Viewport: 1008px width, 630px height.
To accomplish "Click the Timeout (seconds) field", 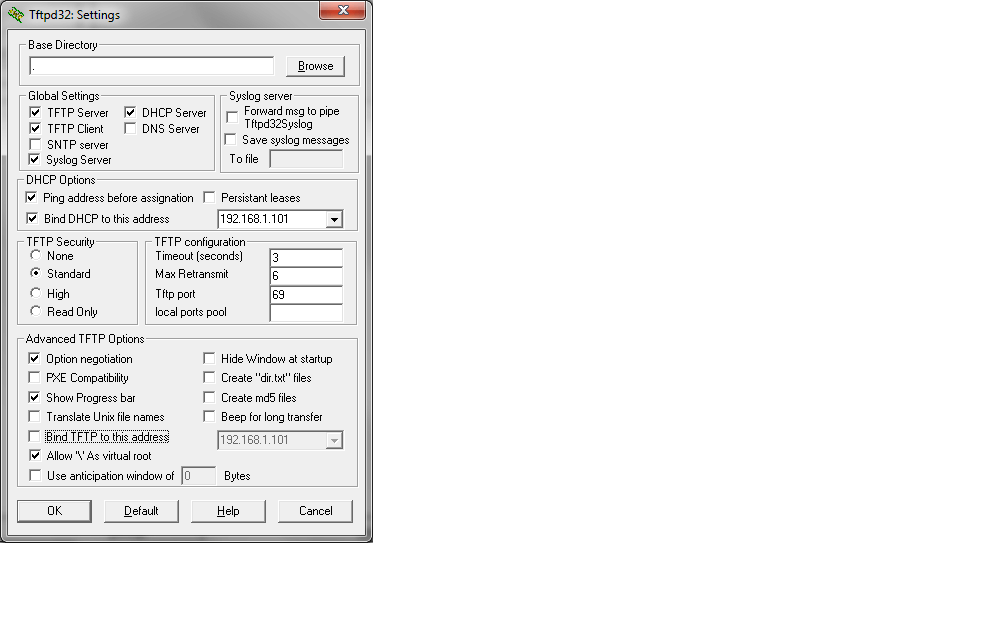I will click(x=306, y=258).
